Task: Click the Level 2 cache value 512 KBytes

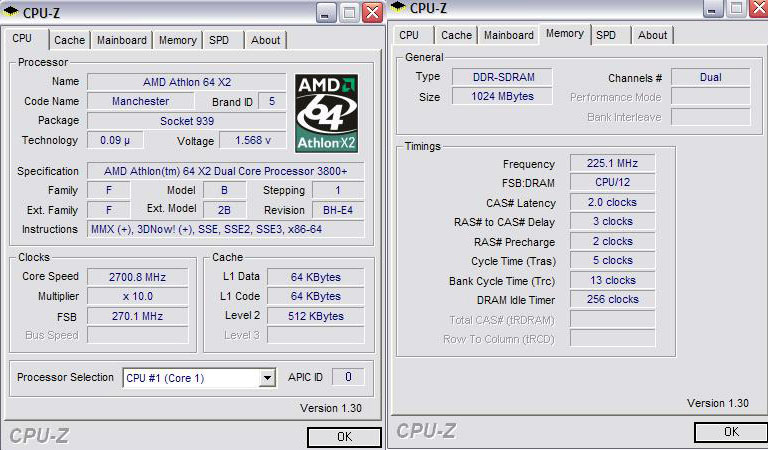Action: [x=316, y=316]
